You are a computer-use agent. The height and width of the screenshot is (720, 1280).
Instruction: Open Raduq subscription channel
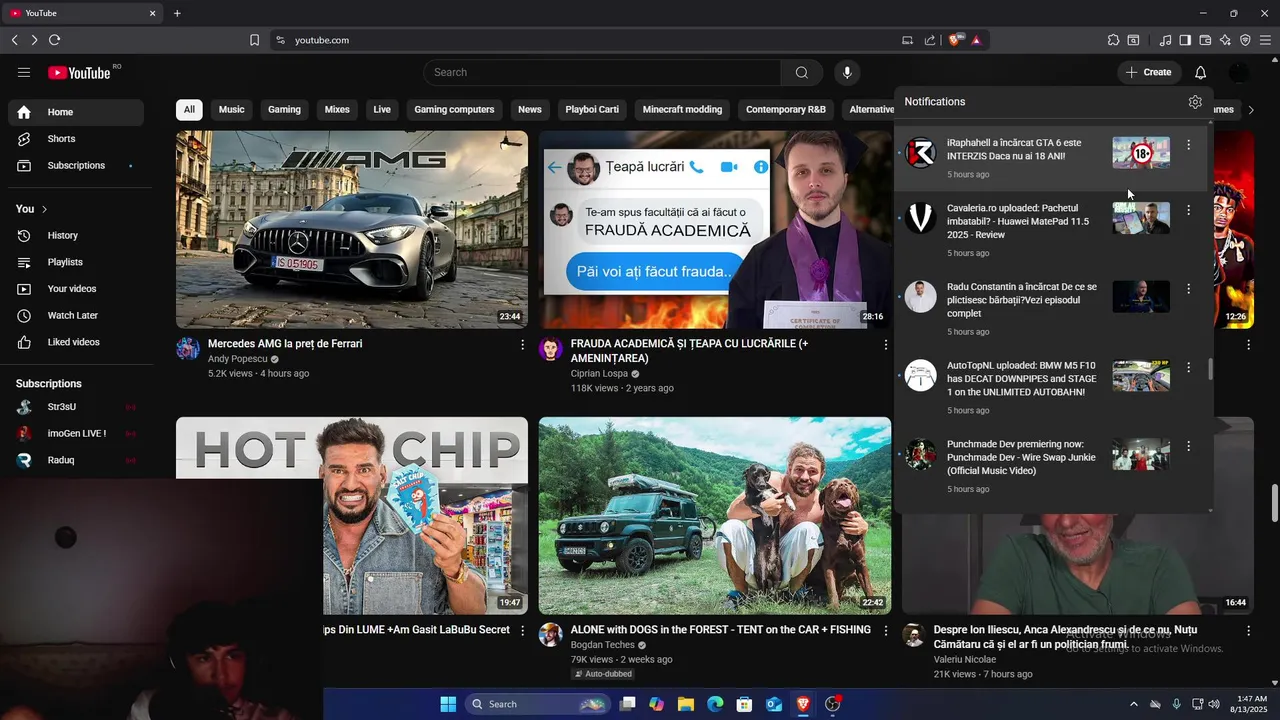coord(76,460)
